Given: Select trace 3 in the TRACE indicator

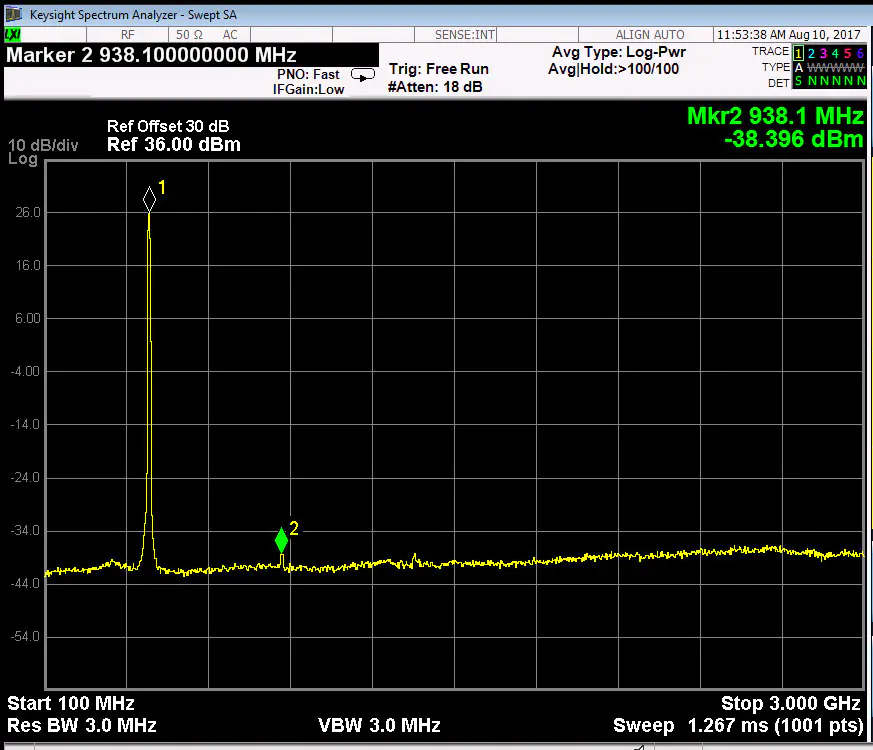Looking at the screenshot, I should click(x=823, y=52).
